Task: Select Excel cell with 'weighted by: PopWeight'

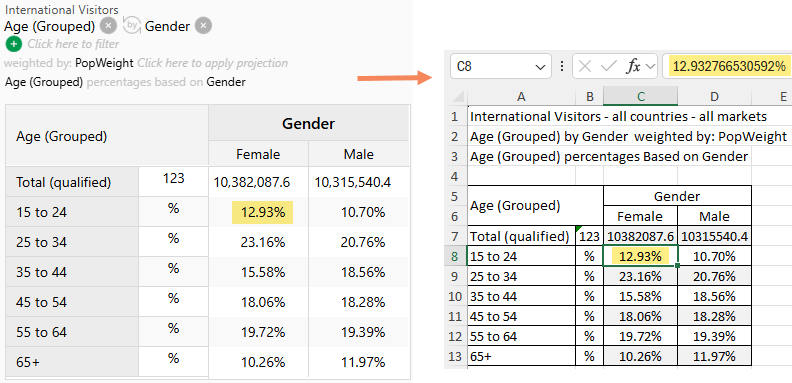Action: [628, 136]
